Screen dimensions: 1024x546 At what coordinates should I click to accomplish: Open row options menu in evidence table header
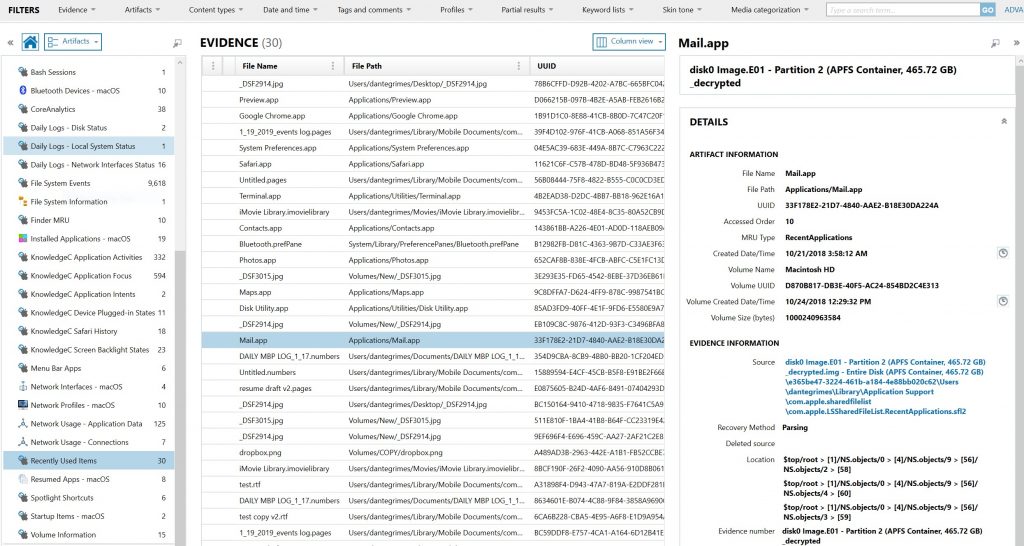212,66
